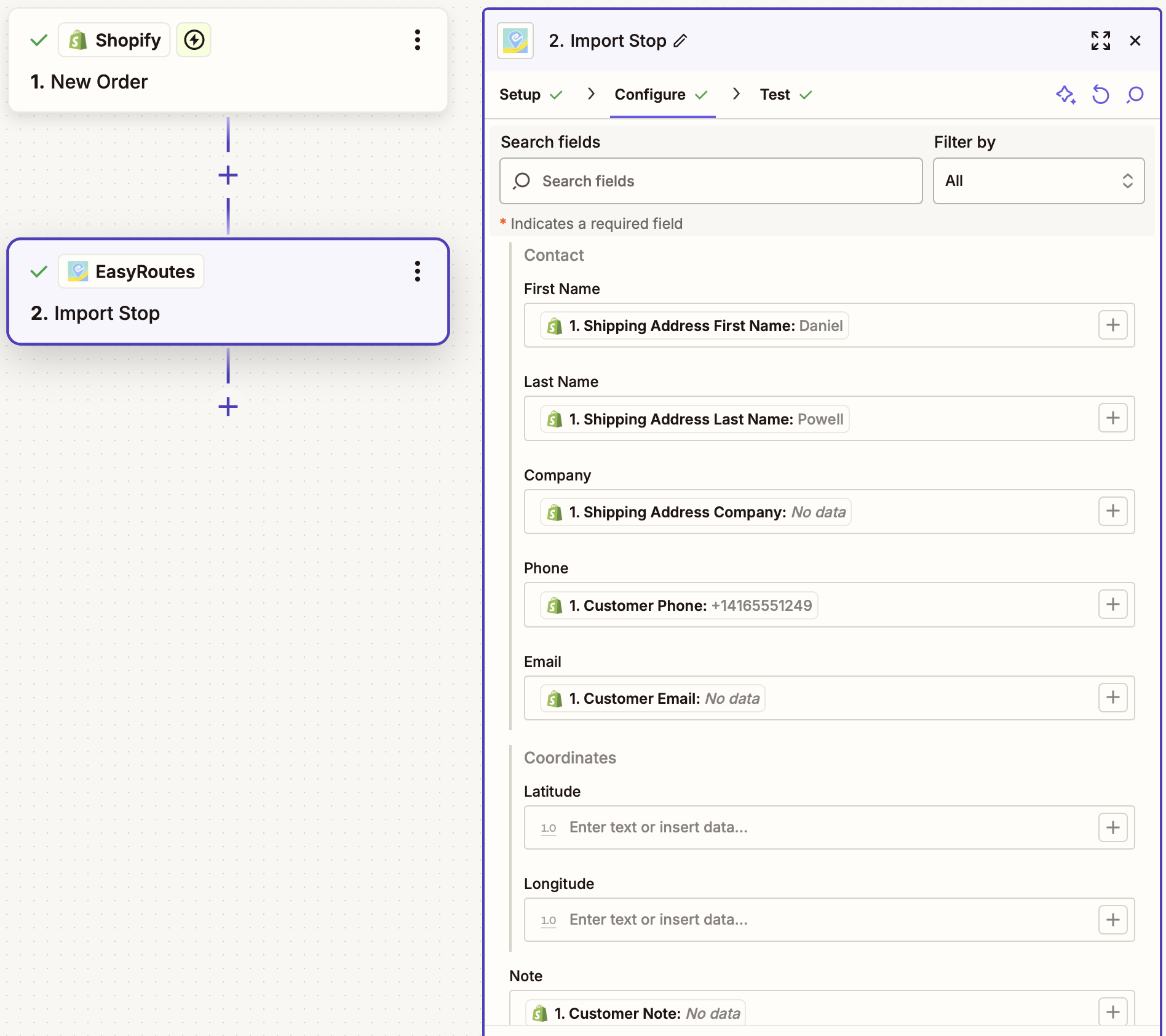
Task: Insert data into Phone with plus button
Action: pyautogui.click(x=1113, y=605)
